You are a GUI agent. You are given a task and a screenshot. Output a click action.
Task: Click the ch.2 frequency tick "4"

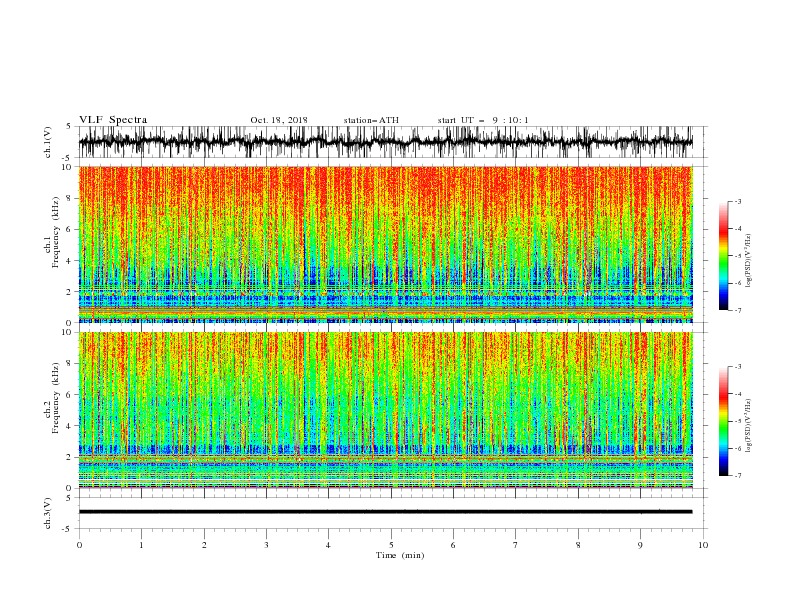click(69, 426)
